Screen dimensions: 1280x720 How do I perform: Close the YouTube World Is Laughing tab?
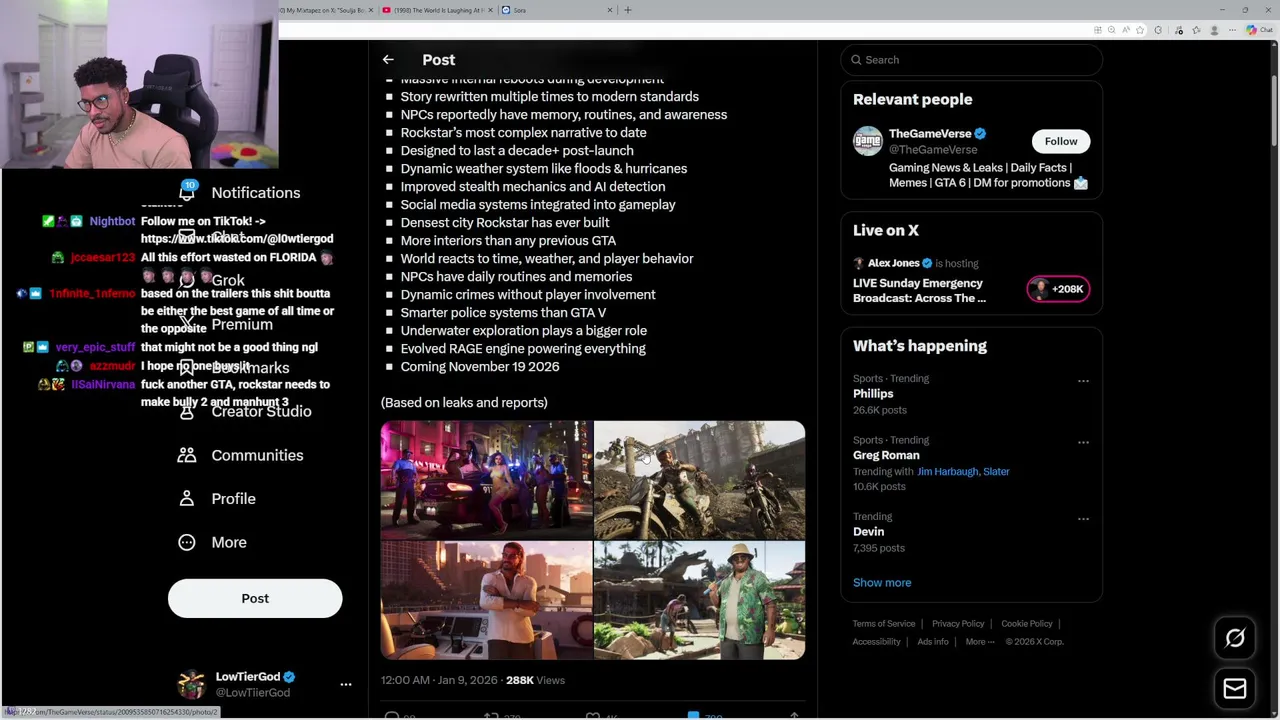pos(490,10)
